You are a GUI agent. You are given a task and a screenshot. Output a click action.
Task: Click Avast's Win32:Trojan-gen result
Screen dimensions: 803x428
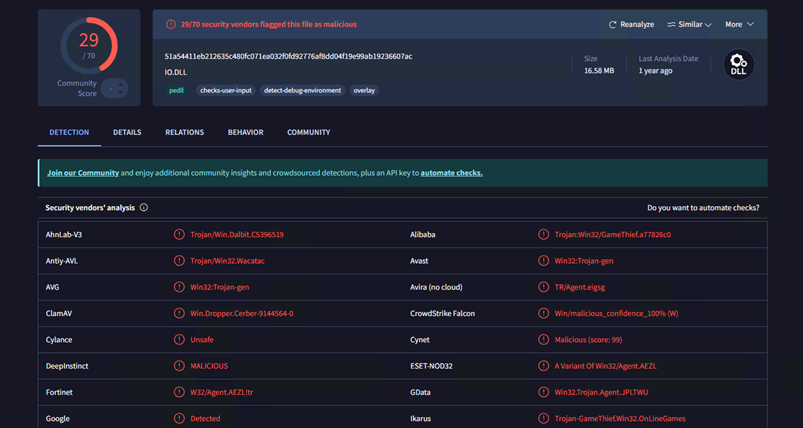(584, 261)
